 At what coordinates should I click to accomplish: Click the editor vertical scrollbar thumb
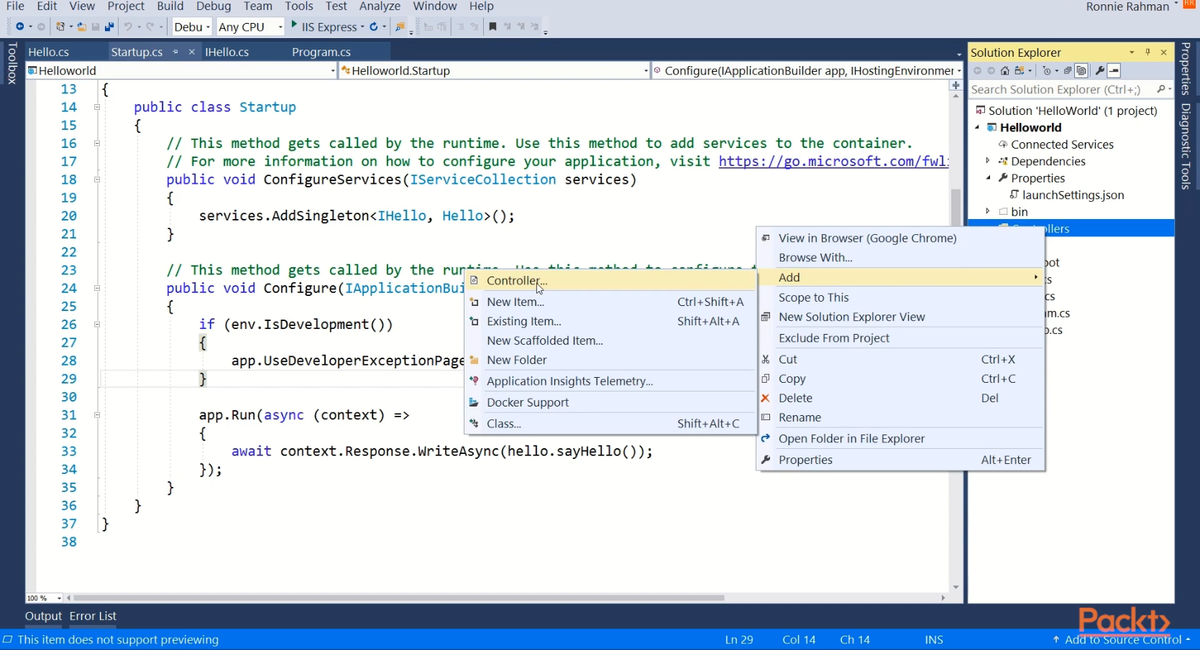[956, 210]
